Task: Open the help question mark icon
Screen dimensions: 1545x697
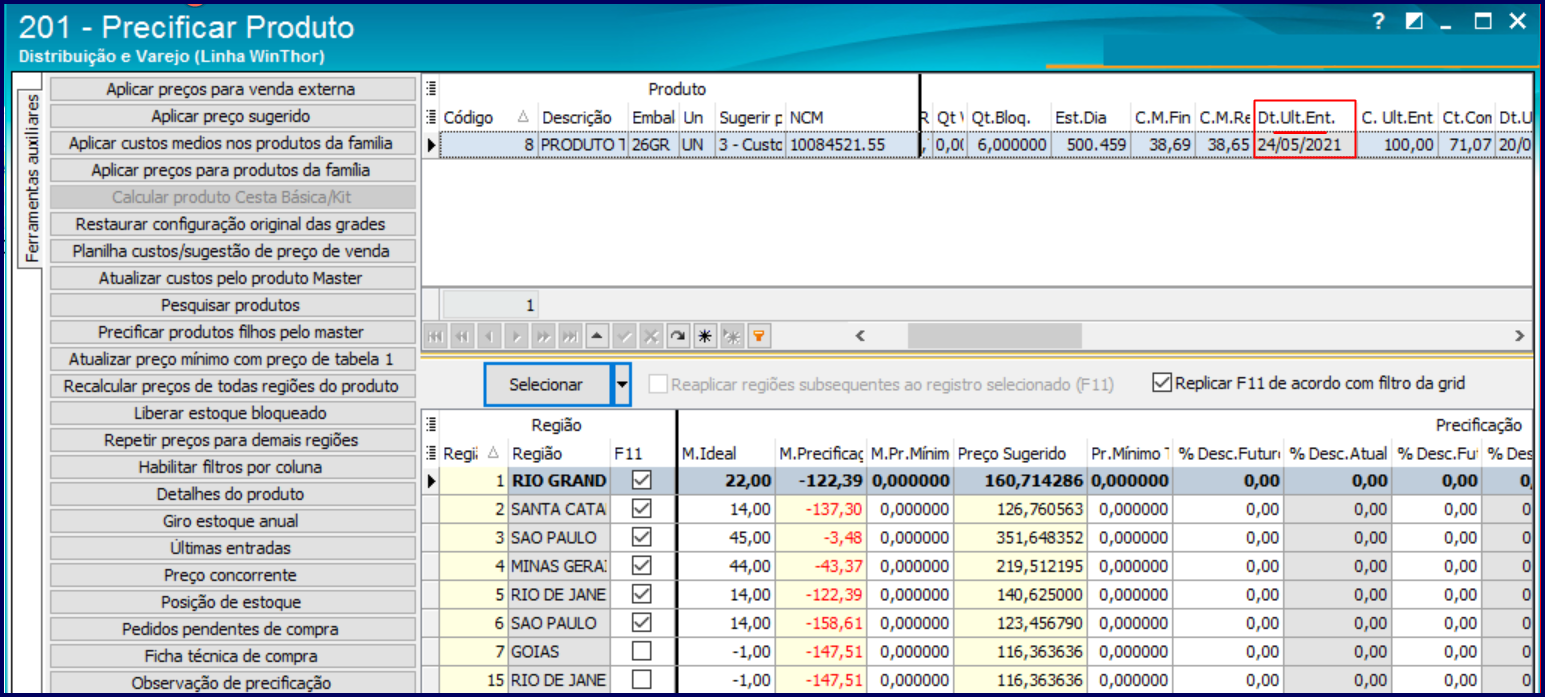Action: pos(1379,21)
